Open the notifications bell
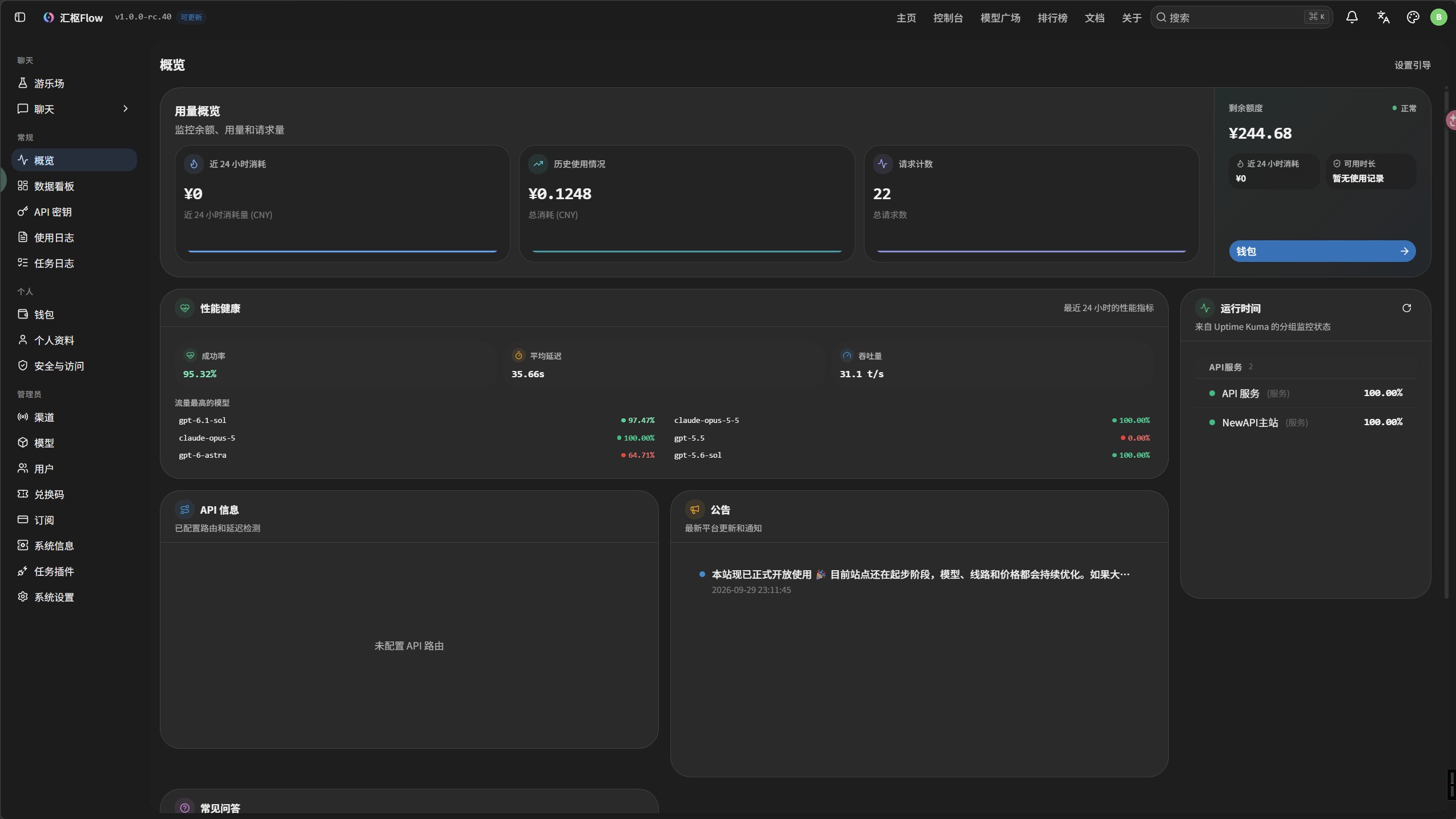This screenshot has width=1456, height=819. pyautogui.click(x=1352, y=17)
